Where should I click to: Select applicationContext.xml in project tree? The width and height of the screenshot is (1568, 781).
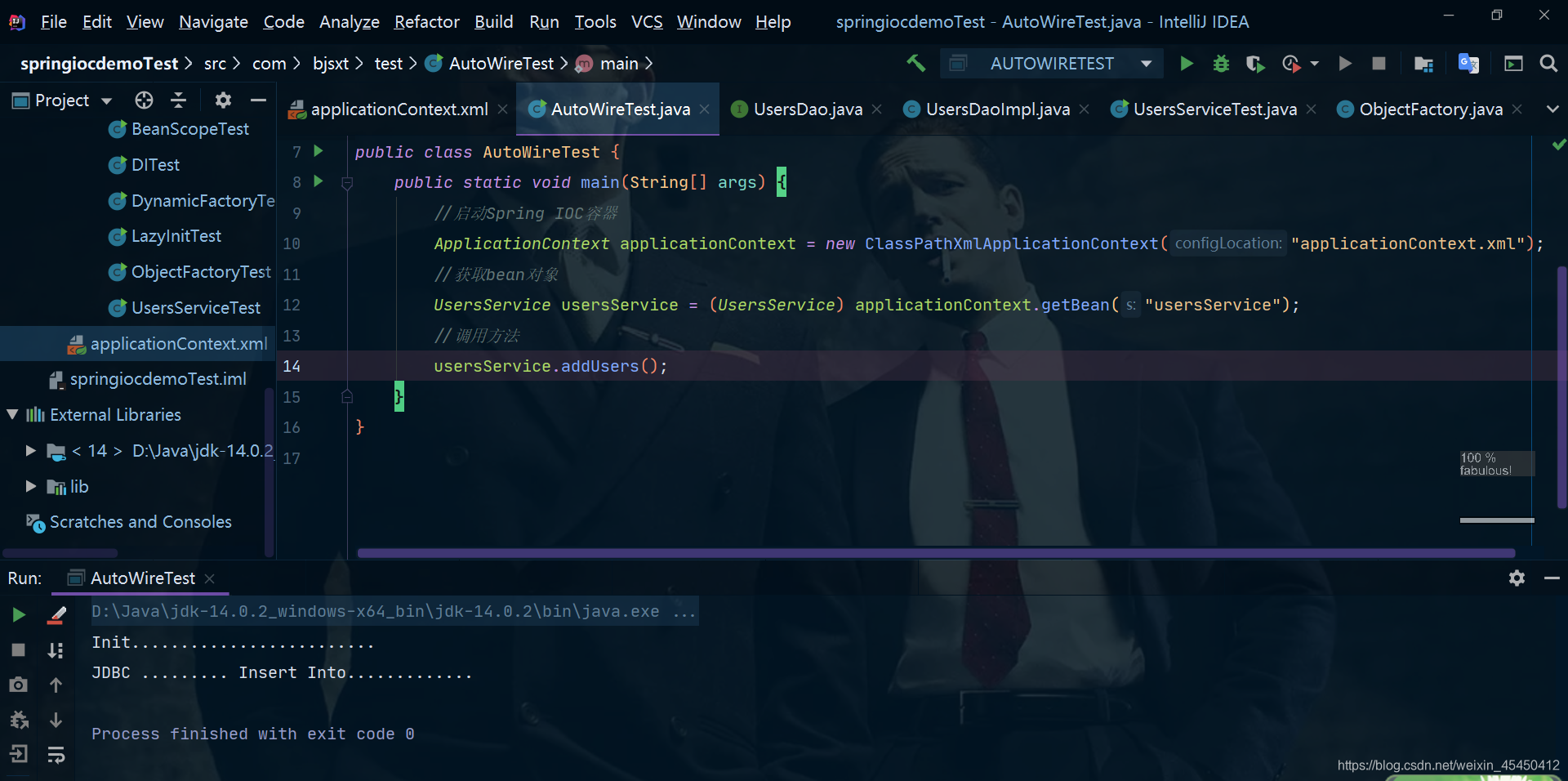tap(178, 344)
